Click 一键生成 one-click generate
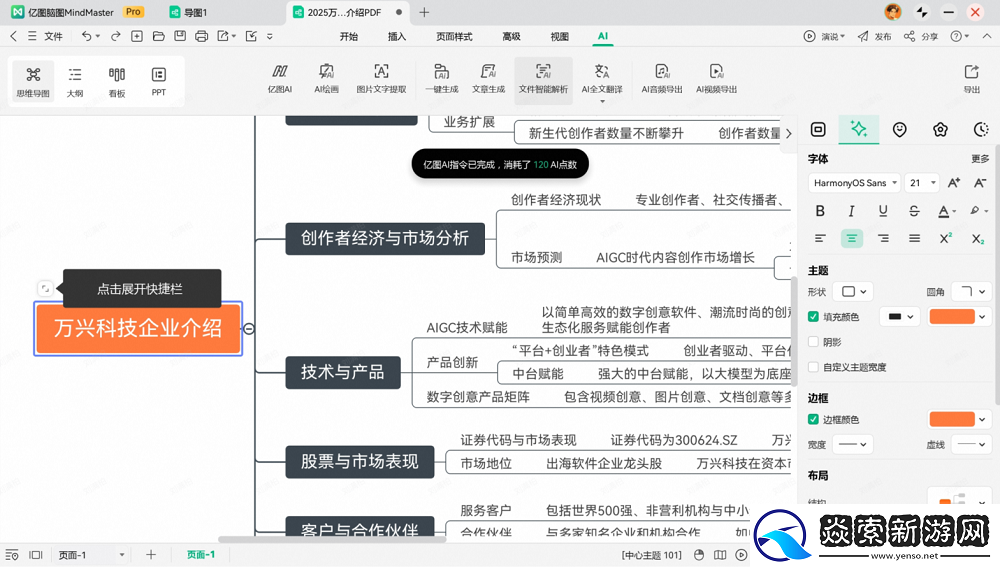1000x567 pixels. click(x=442, y=80)
